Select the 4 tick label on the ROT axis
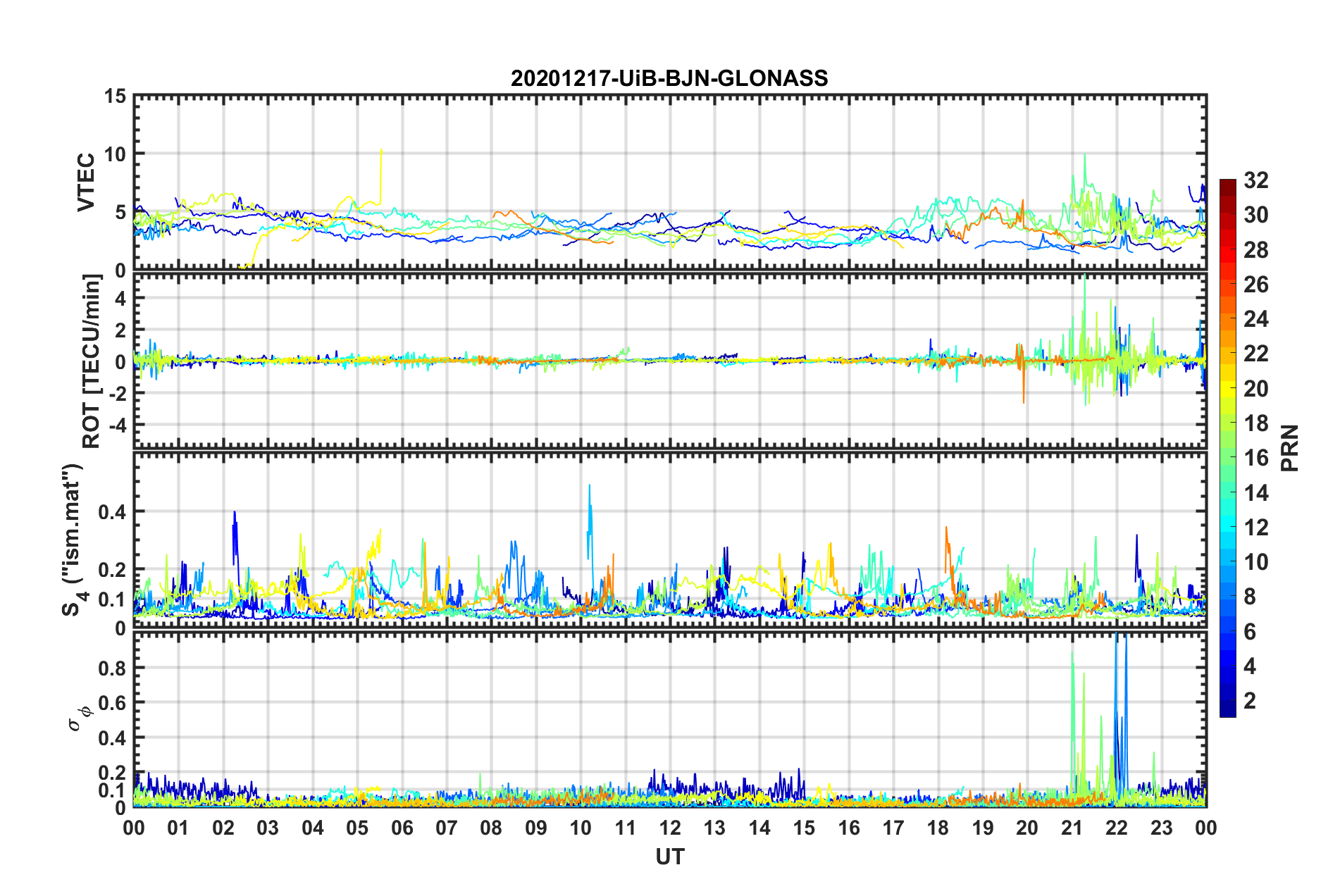Viewport: 1340px width, 896px height. pos(120,299)
